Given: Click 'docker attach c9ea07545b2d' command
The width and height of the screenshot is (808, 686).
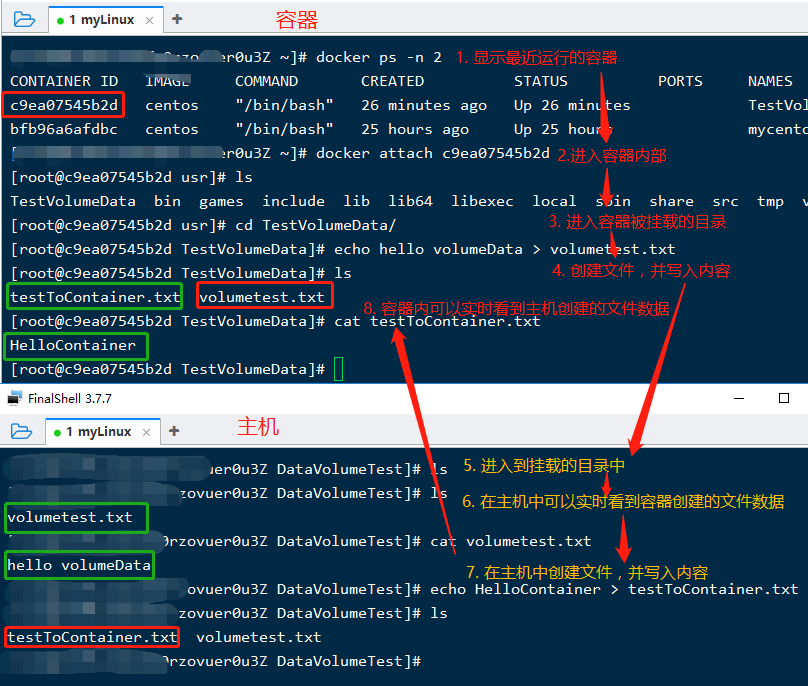Looking at the screenshot, I should click(x=433, y=153).
